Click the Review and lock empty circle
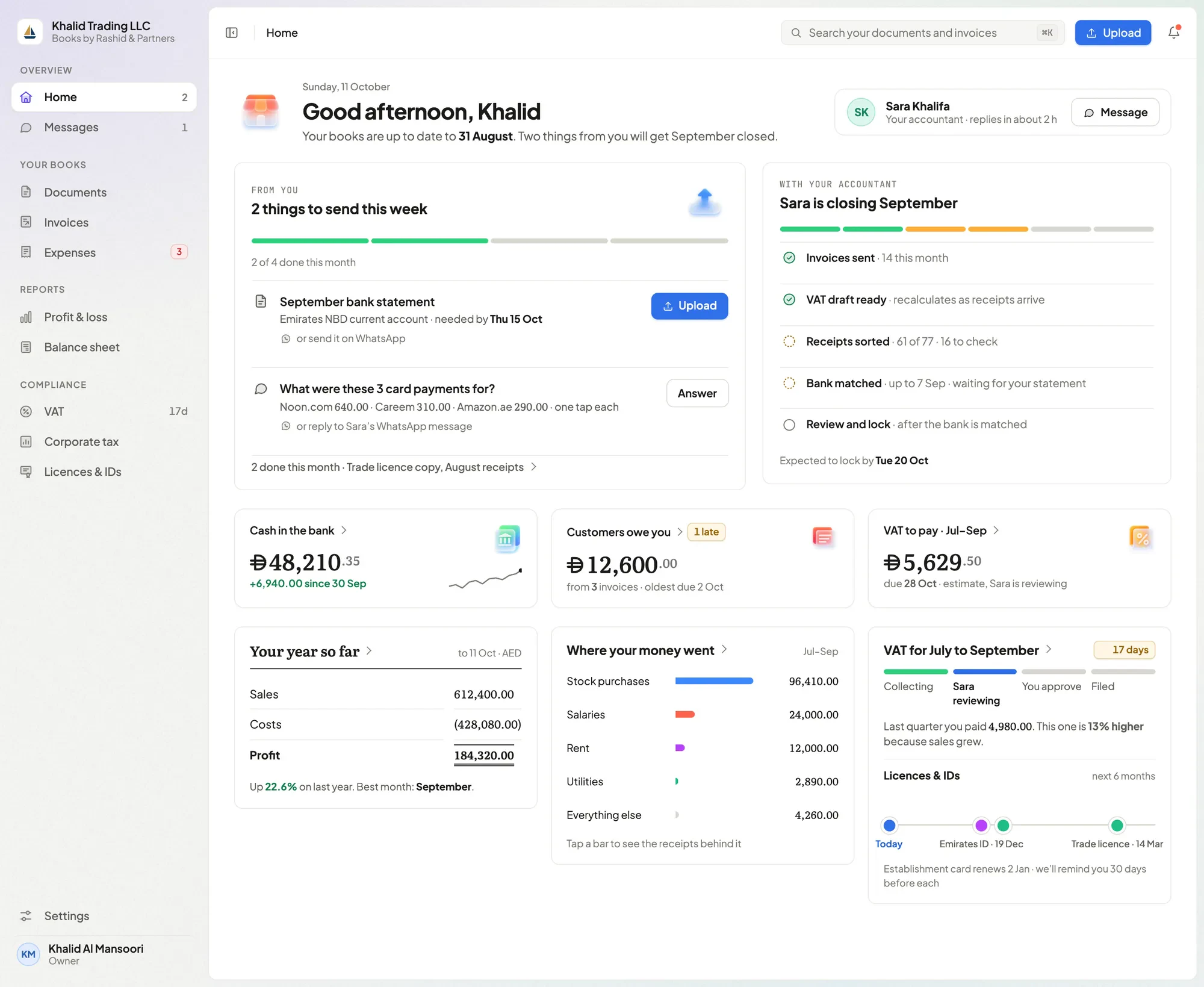The width and height of the screenshot is (1204, 987). point(789,425)
